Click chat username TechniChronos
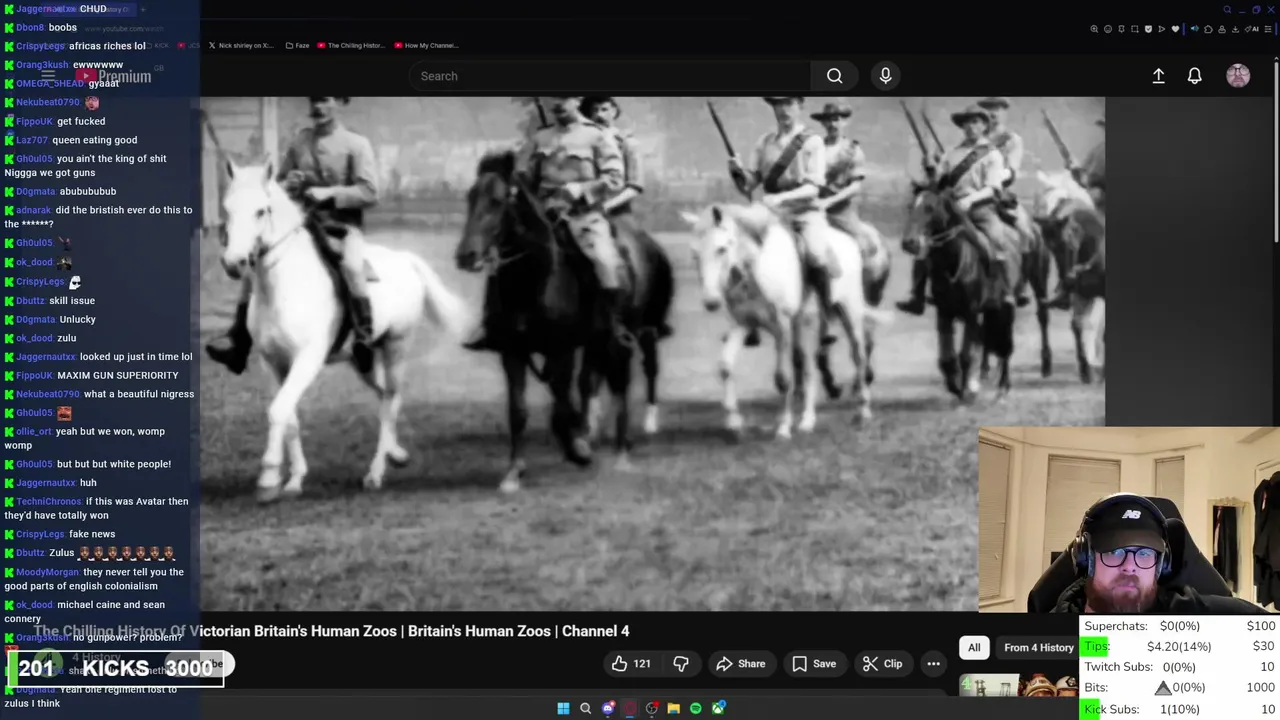1280x720 pixels. click(x=49, y=502)
